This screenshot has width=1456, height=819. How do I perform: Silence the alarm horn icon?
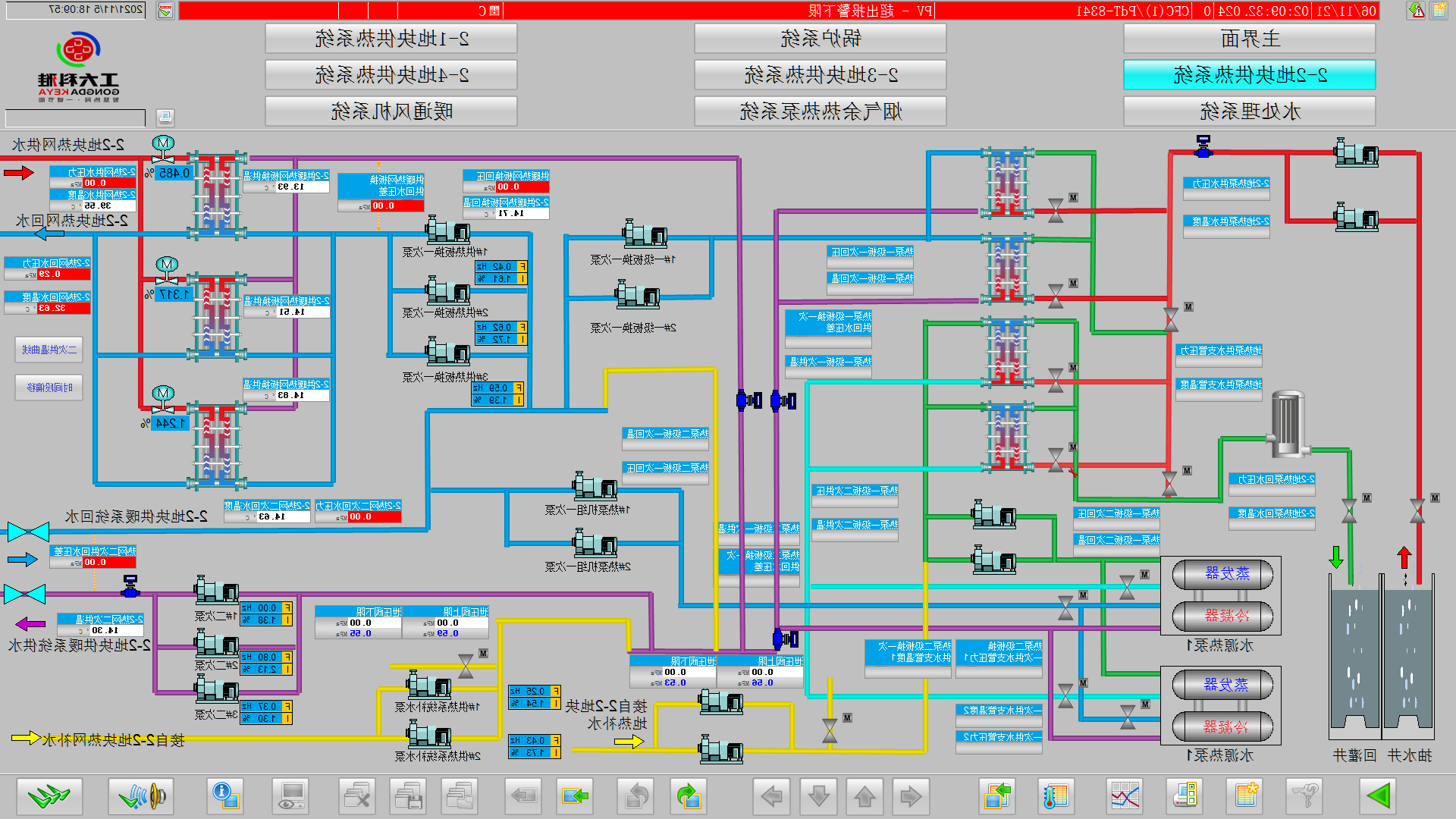[x=141, y=796]
